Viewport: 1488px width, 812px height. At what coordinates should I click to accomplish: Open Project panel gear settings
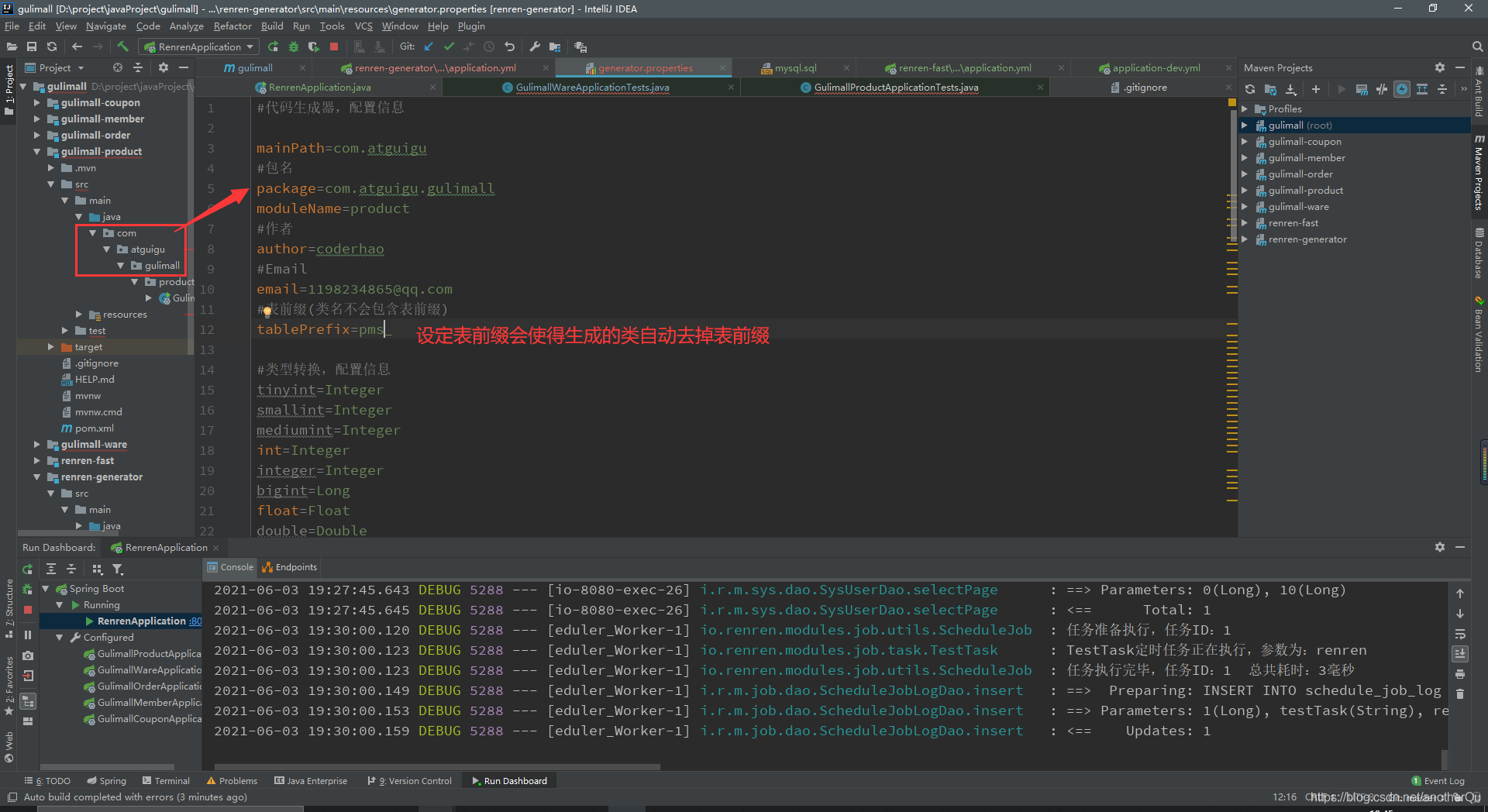coord(164,67)
